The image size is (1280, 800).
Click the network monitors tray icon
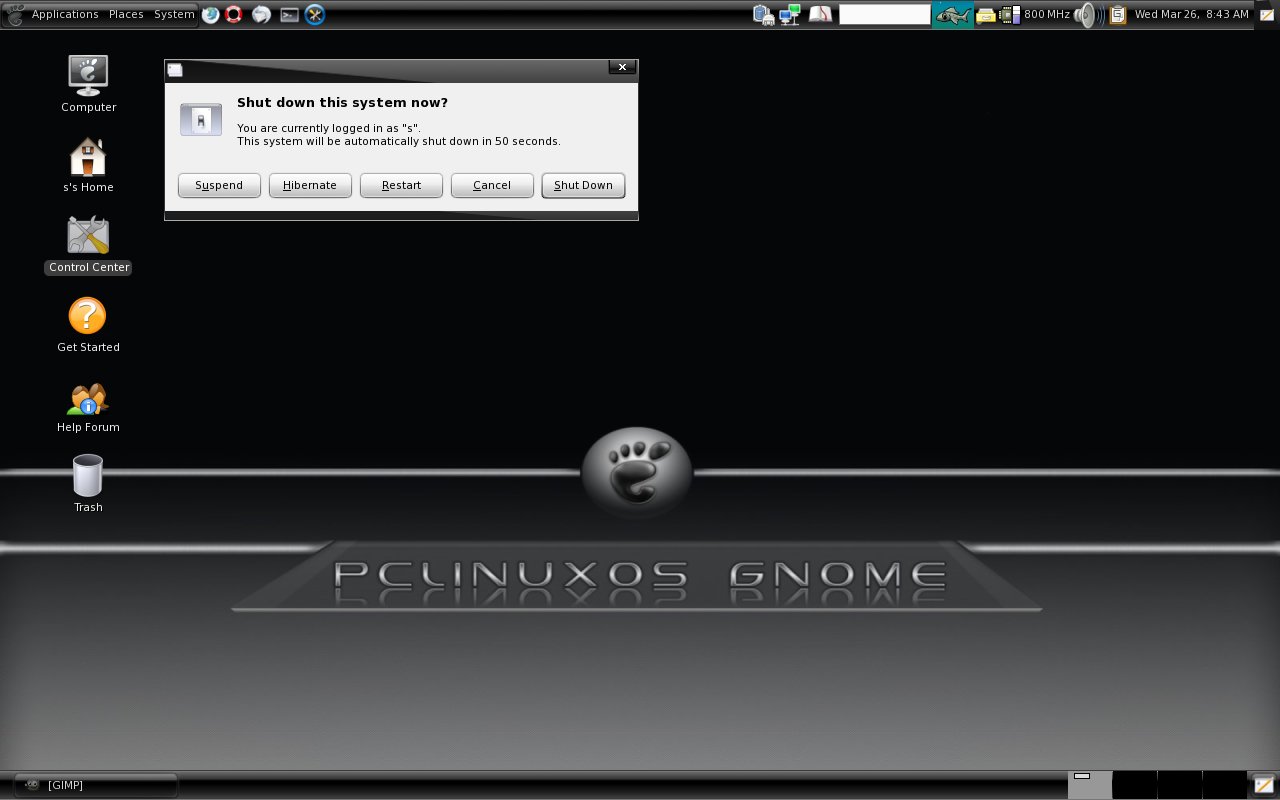[x=790, y=14]
